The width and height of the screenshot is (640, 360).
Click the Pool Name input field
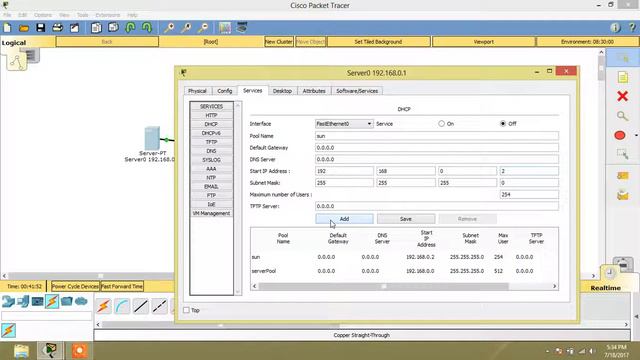[437, 136]
